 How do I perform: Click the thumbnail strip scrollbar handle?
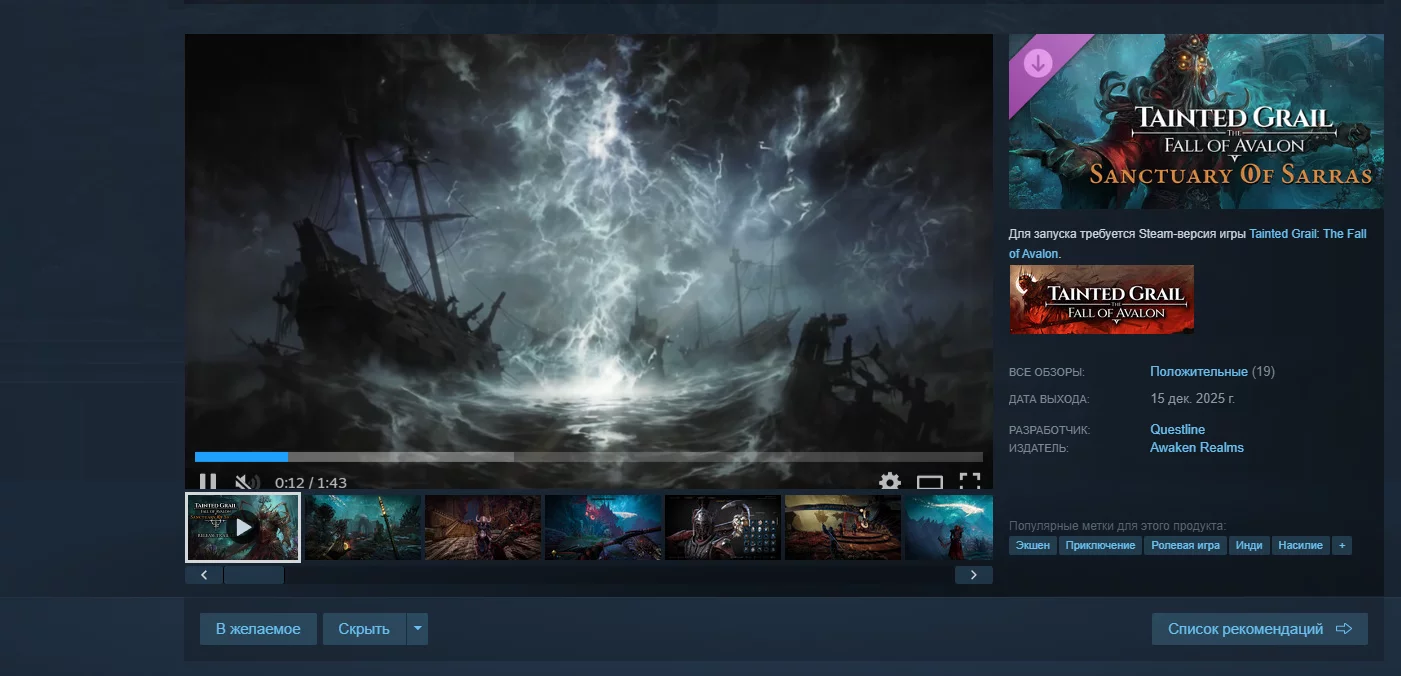pos(254,575)
